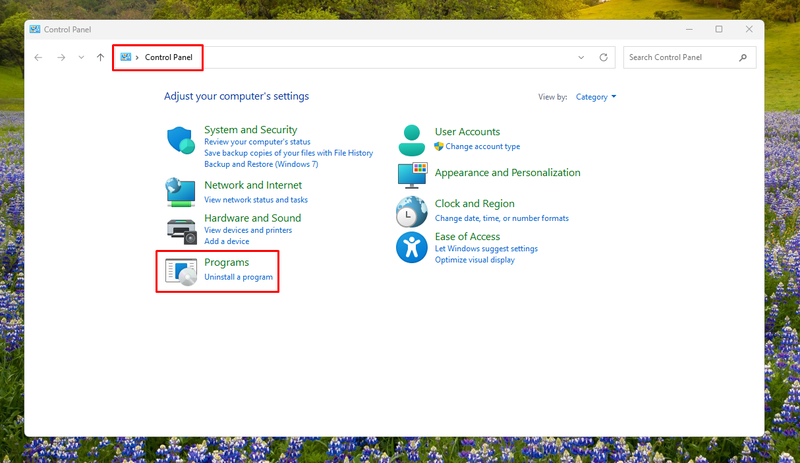Image resolution: width=800 pixels, height=463 pixels.
Task: Click the Programs category icon
Action: [181, 272]
